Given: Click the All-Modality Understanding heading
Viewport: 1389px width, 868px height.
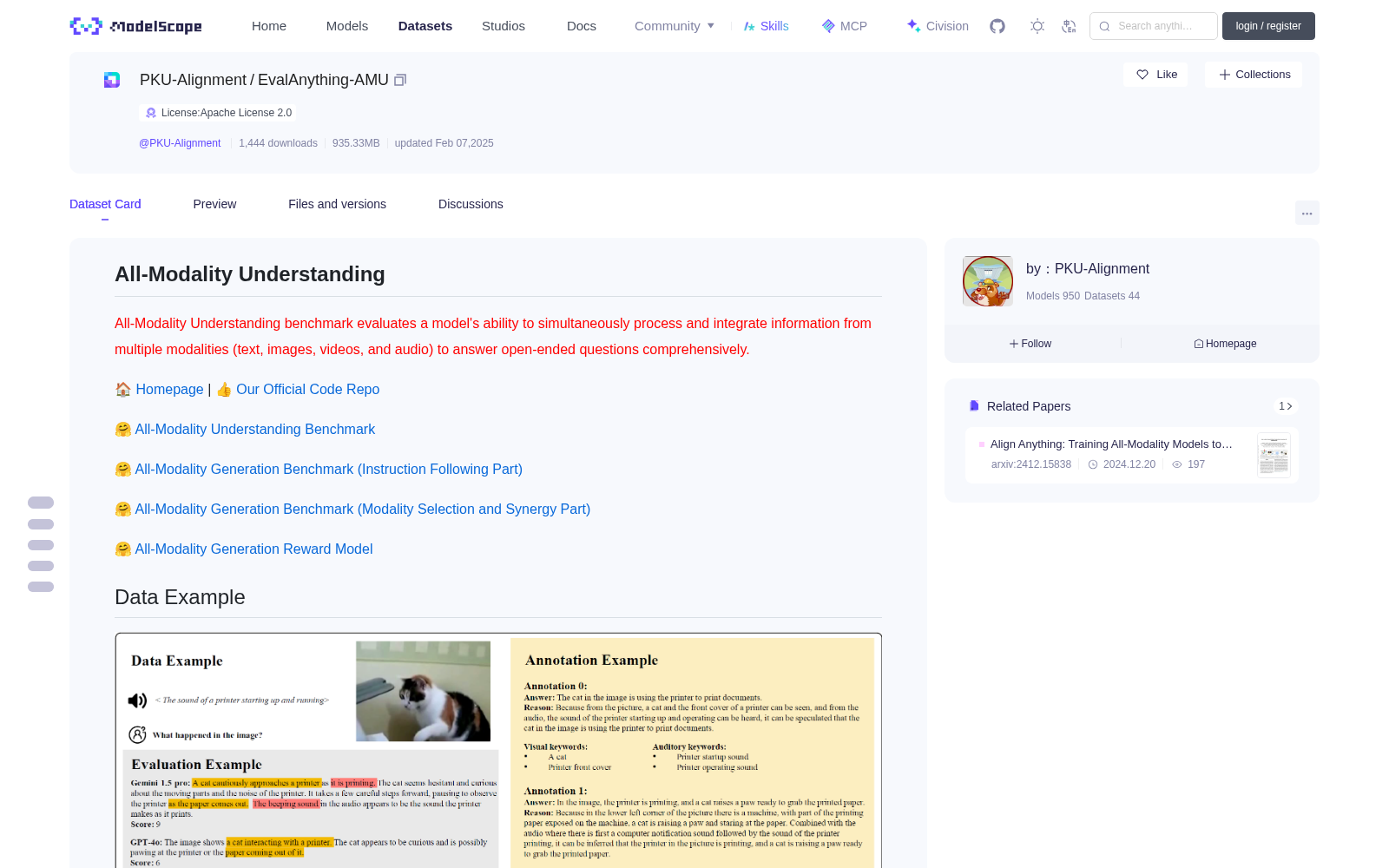Looking at the screenshot, I should pos(250,274).
